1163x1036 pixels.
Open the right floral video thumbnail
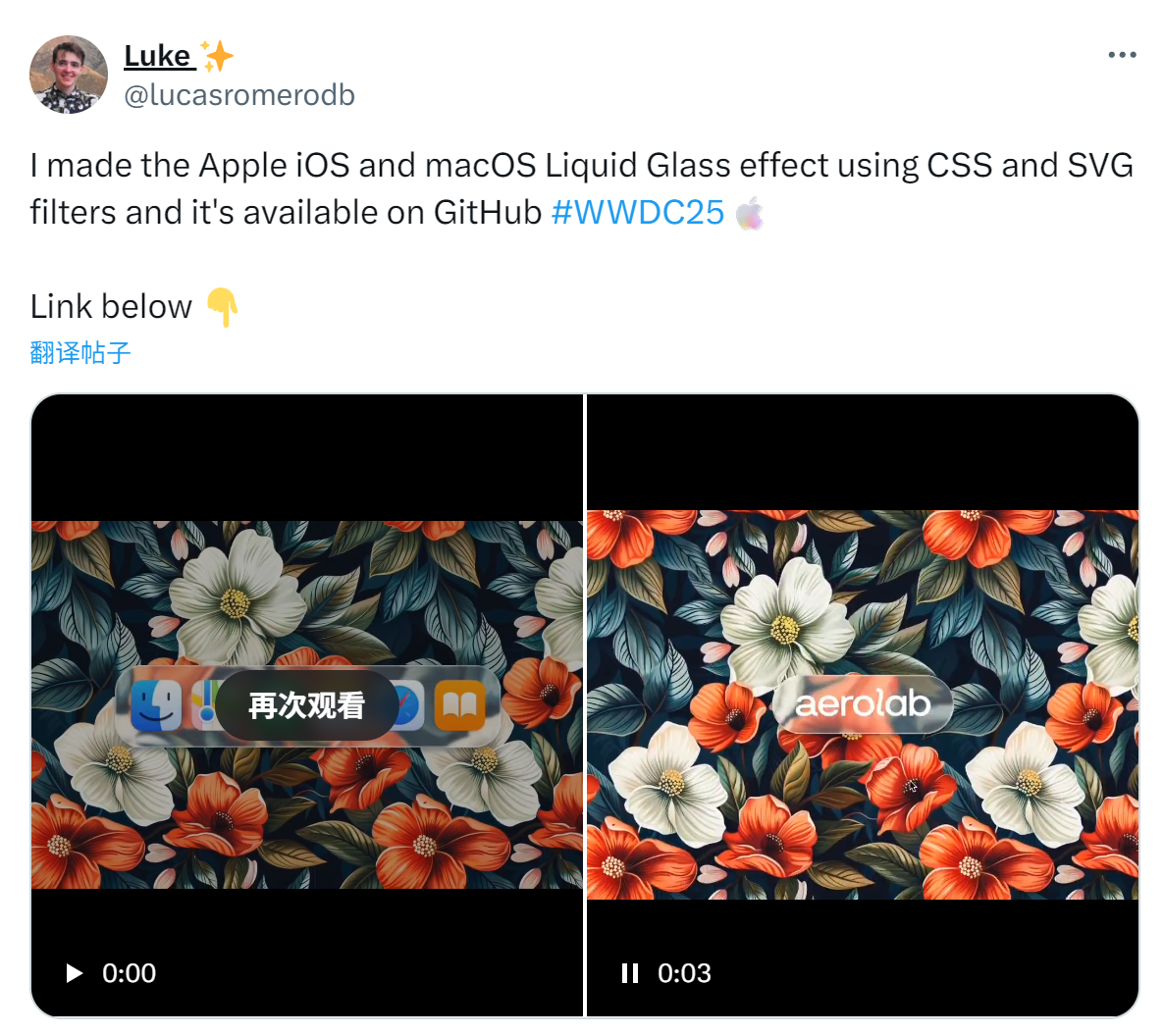(863, 704)
